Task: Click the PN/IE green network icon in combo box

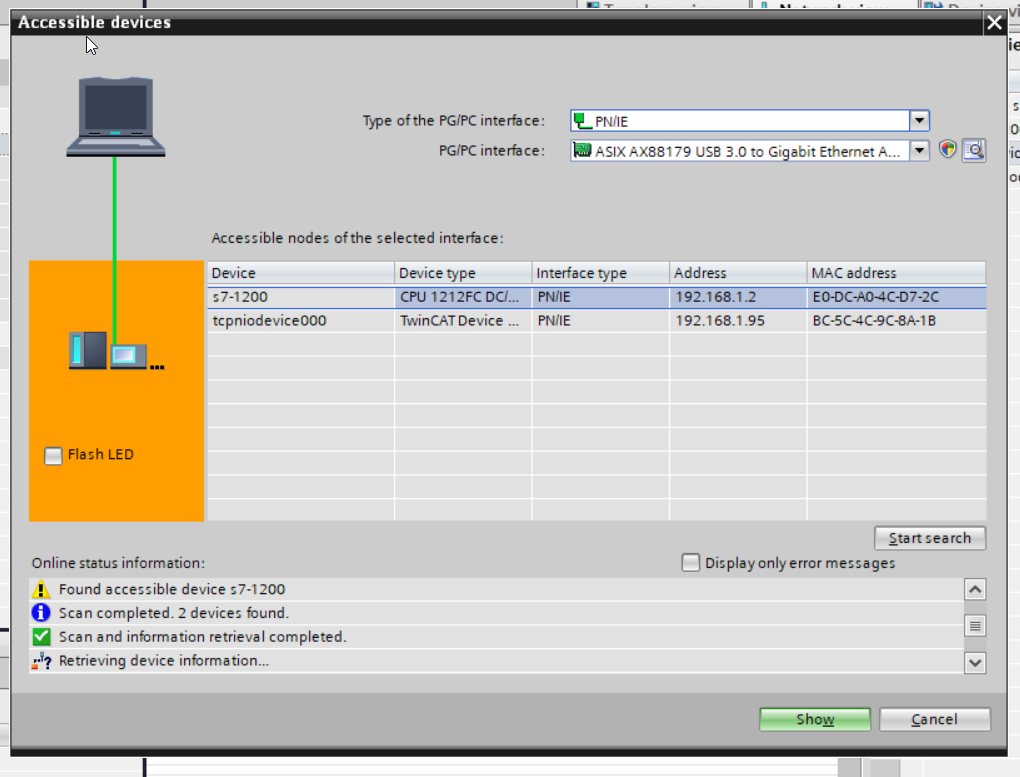Action: pos(583,121)
